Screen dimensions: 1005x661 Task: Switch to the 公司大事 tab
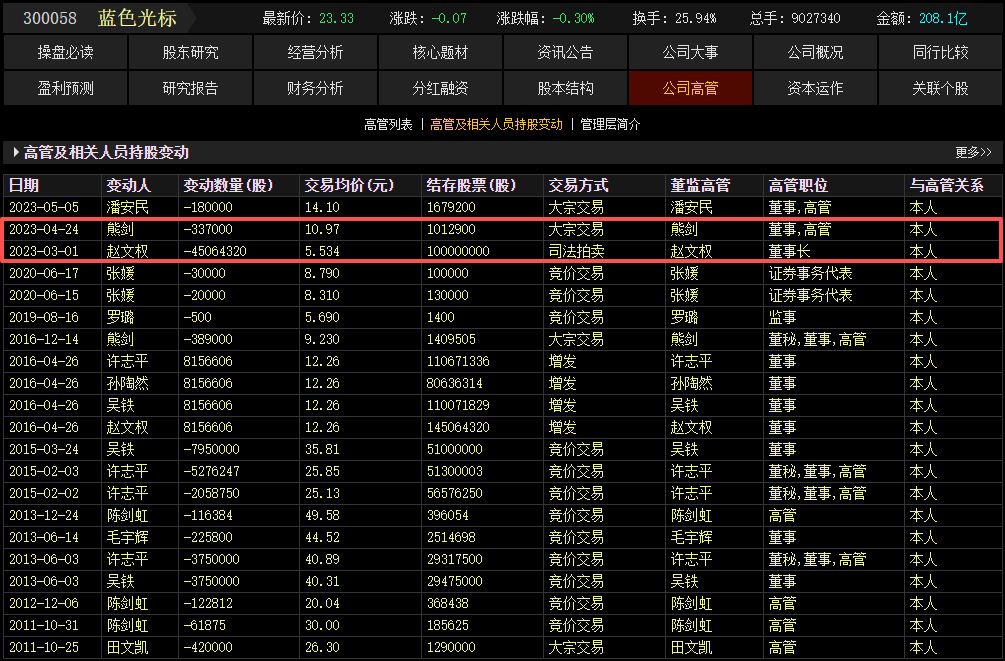pos(688,51)
